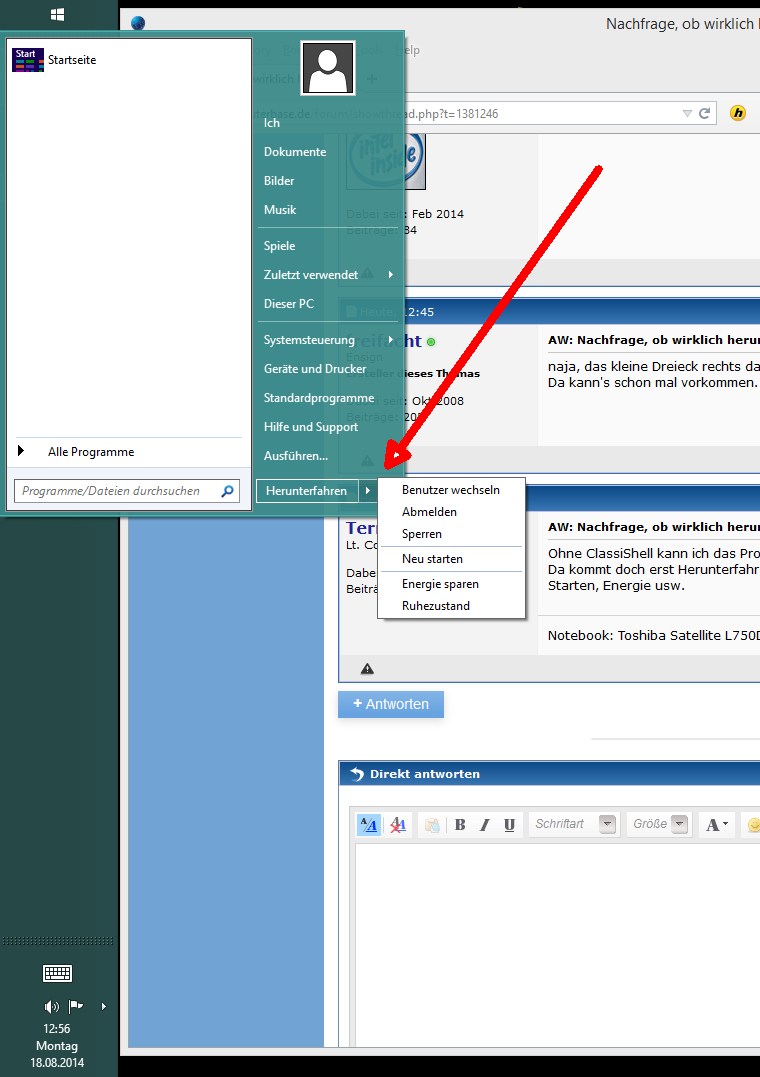This screenshot has height=1077, width=760.
Task: Click the volume speaker tray icon
Action: [52, 1006]
